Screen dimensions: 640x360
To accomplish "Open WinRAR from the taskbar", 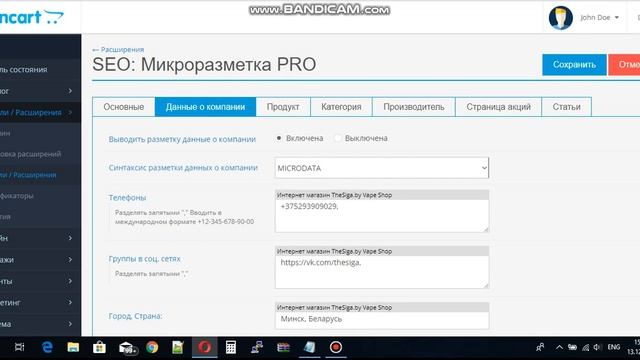I will [x=283, y=347].
